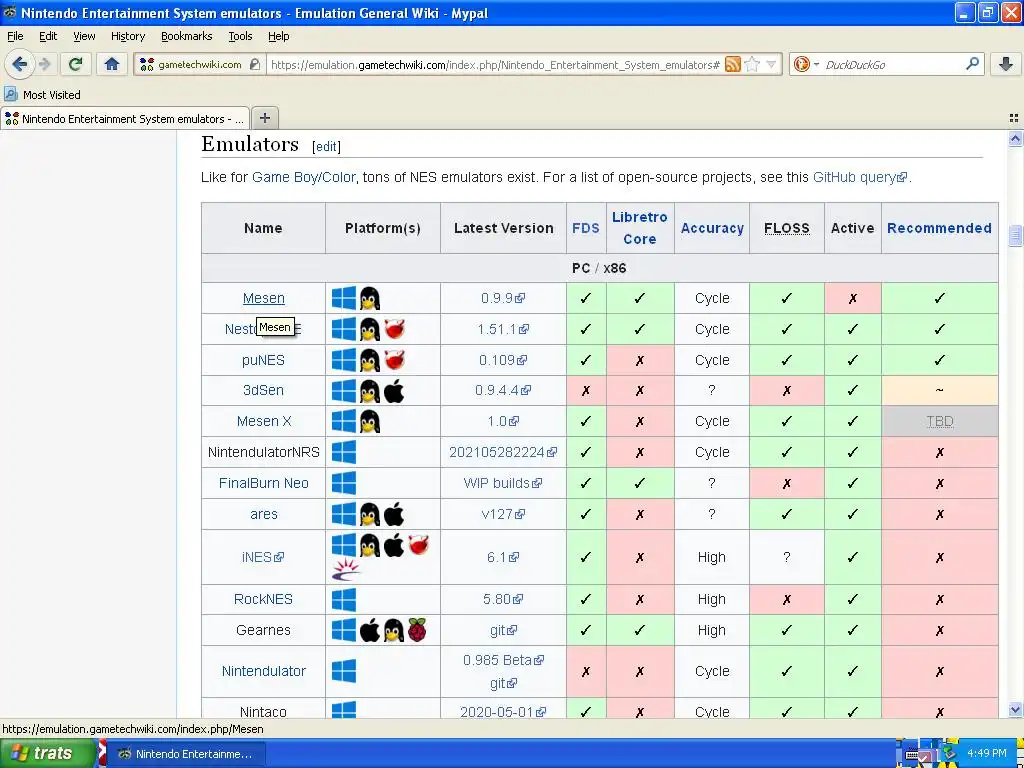Viewport: 1024px width, 768px height.
Task: Click the Recommended column header link
Action: (939, 228)
